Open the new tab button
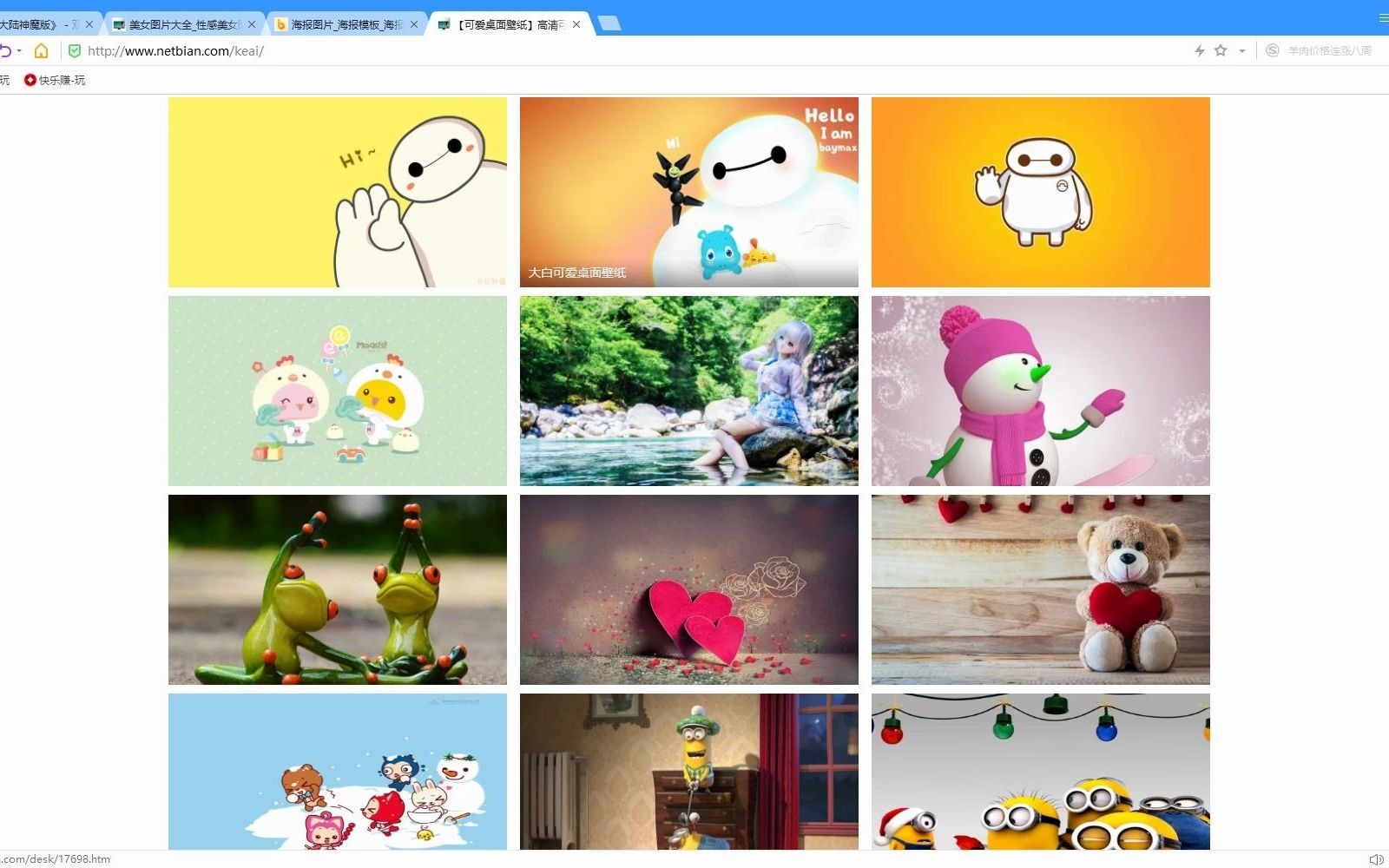 tap(609, 23)
